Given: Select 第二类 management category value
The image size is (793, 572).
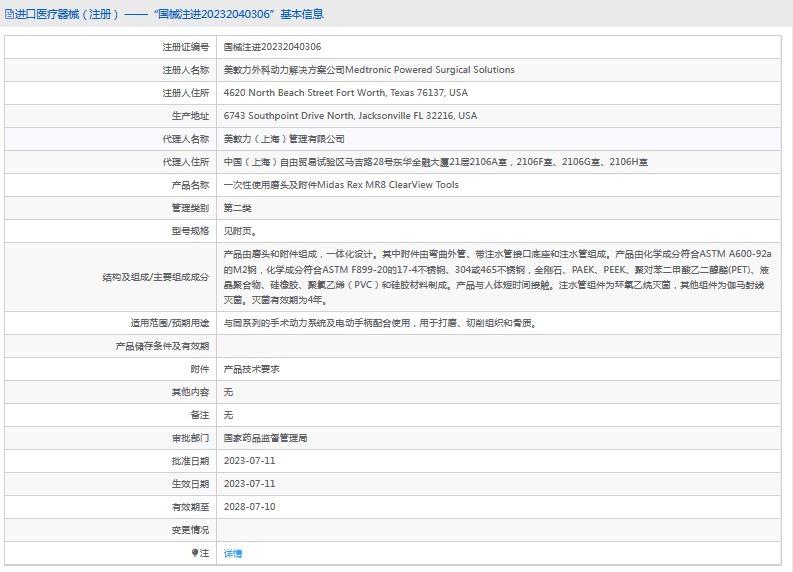Looking at the screenshot, I should pos(237,208).
